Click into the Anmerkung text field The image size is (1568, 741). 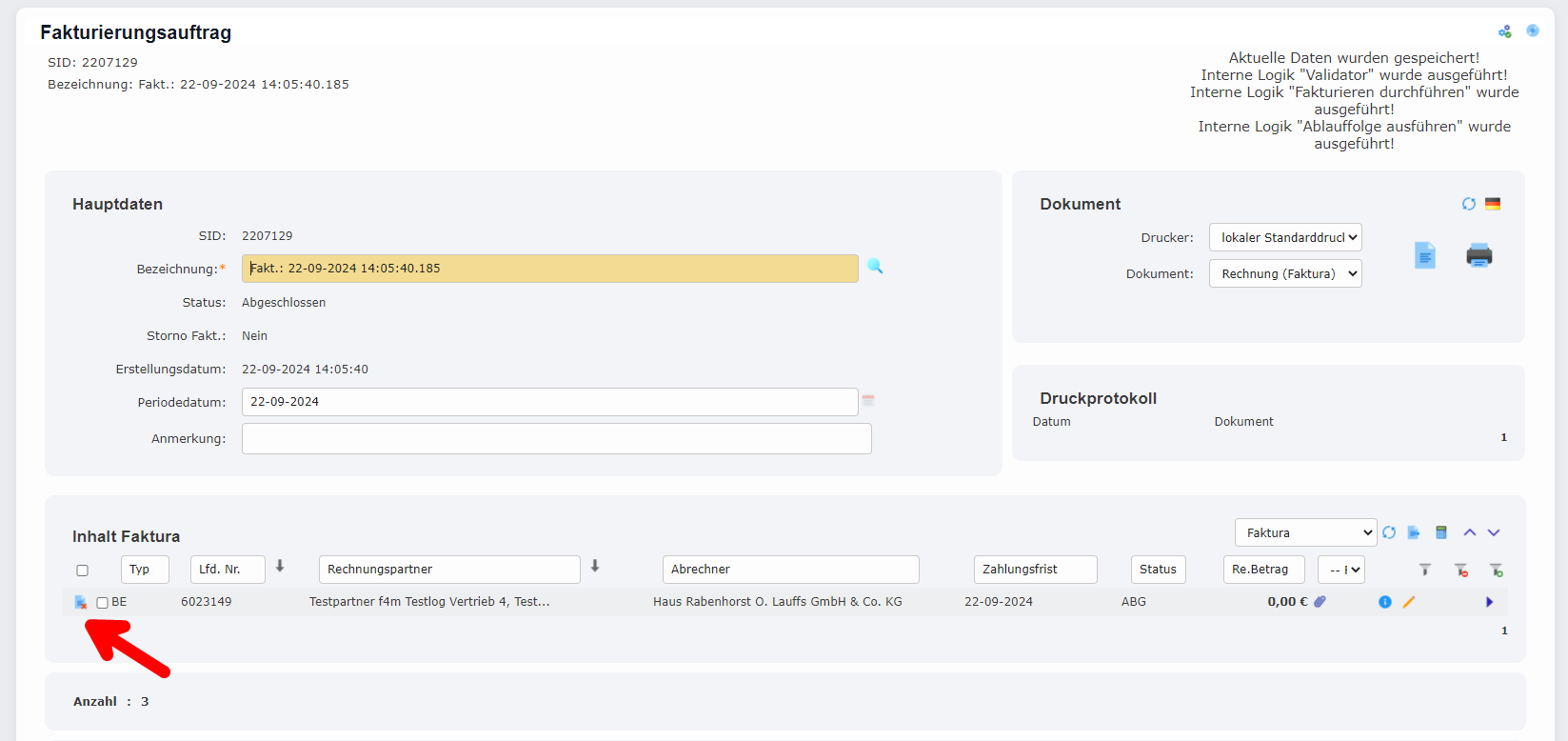point(556,439)
